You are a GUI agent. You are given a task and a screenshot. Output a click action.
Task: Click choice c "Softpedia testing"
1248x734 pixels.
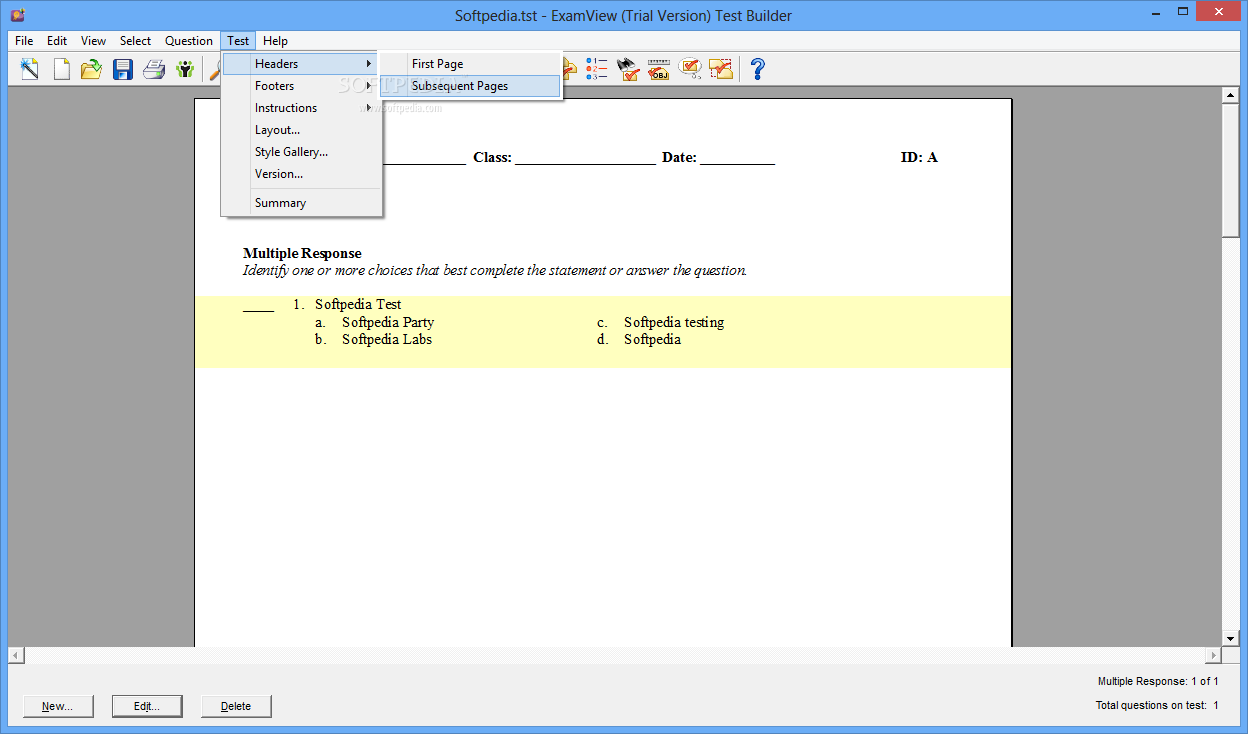click(674, 322)
